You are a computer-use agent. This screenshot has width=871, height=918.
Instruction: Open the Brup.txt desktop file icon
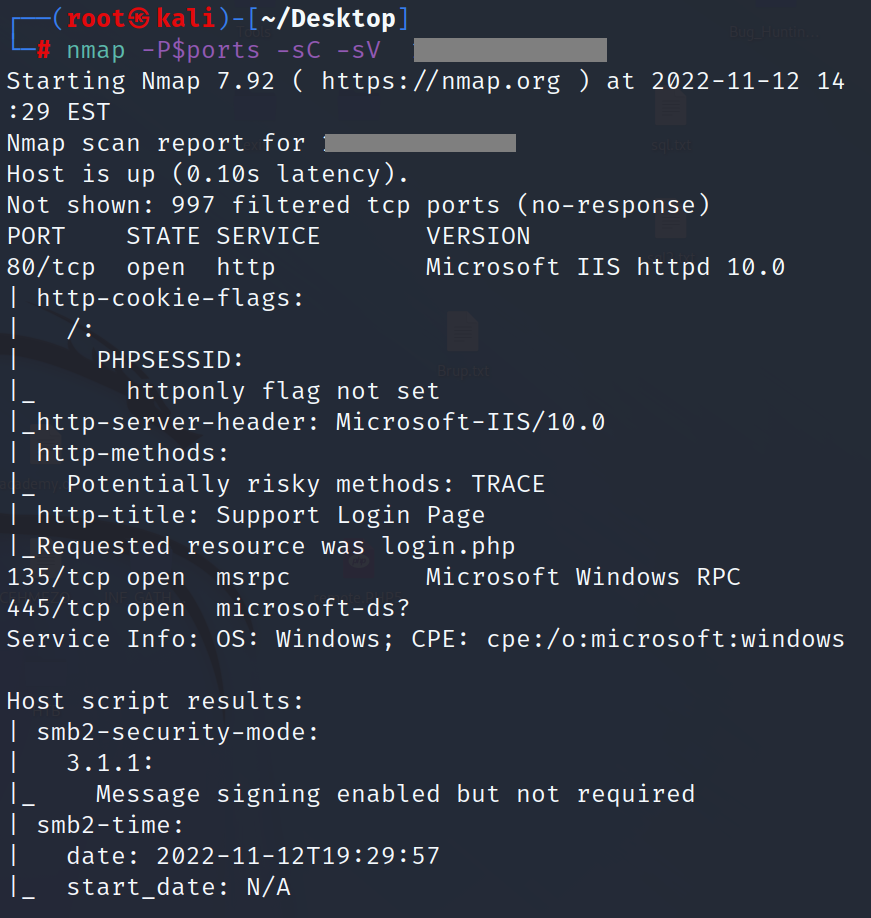pos(462,333)
